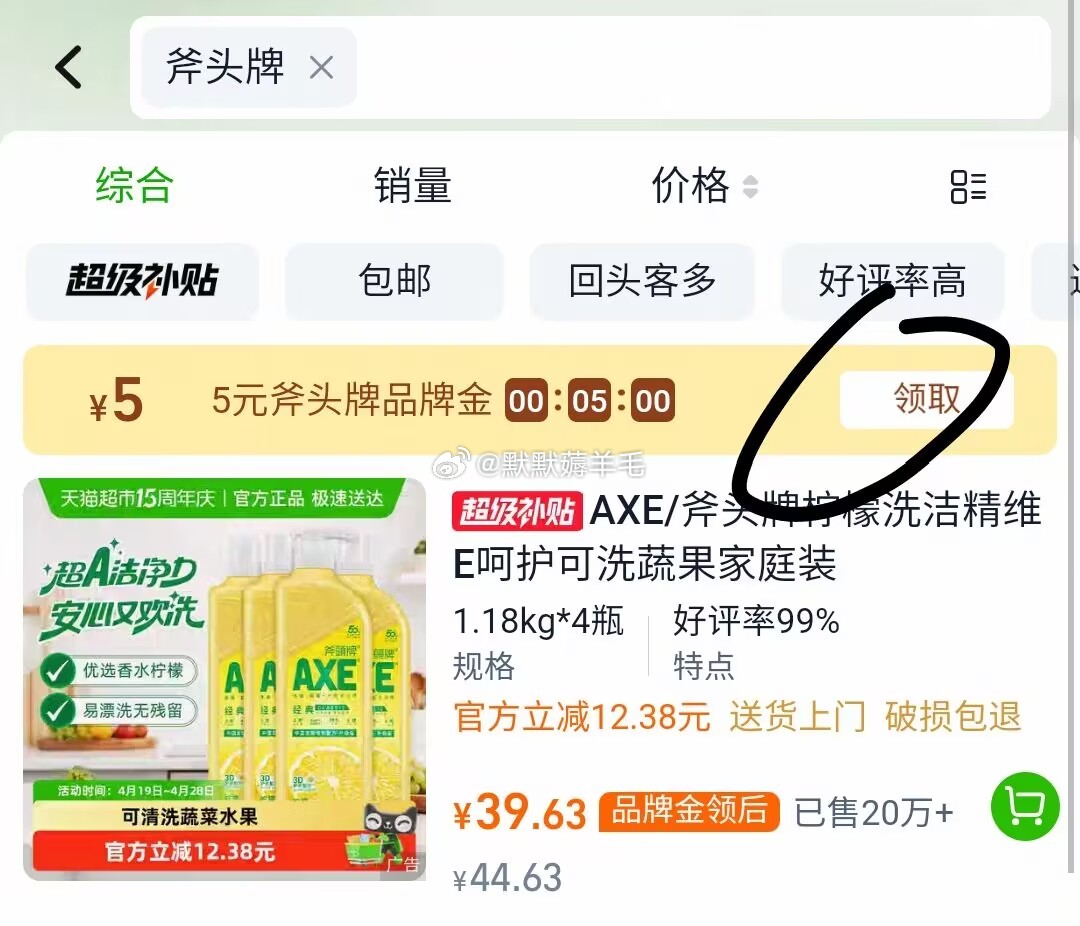The width and height of the screenshot is (1080, 926).
Task: Open the AXE detergent product image
Action: click(225, 679)
